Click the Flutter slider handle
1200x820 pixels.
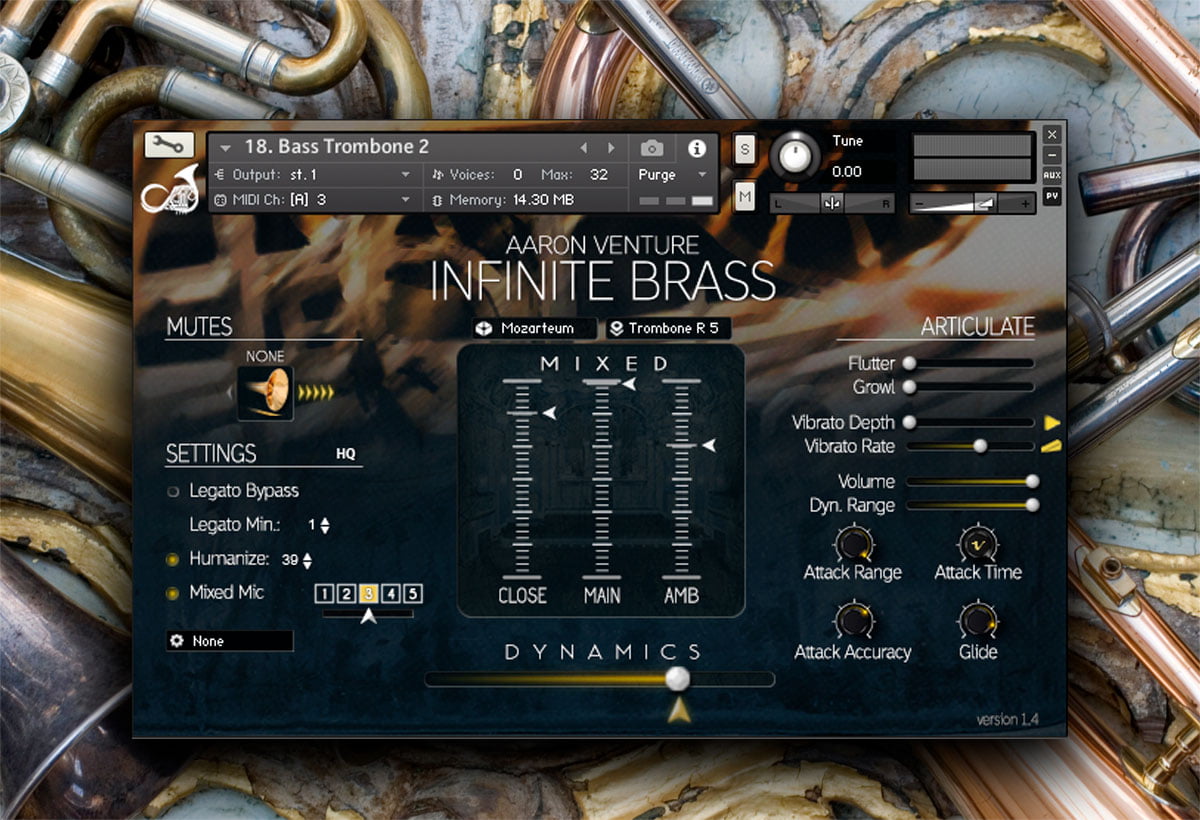(x=909, y=363)
